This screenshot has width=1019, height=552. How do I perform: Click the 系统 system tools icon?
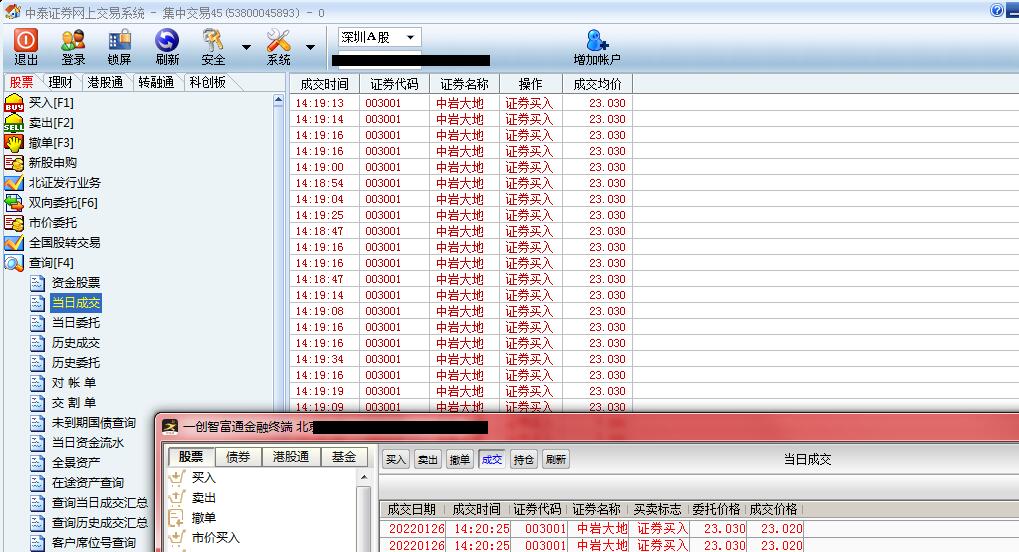click(278, 47)
